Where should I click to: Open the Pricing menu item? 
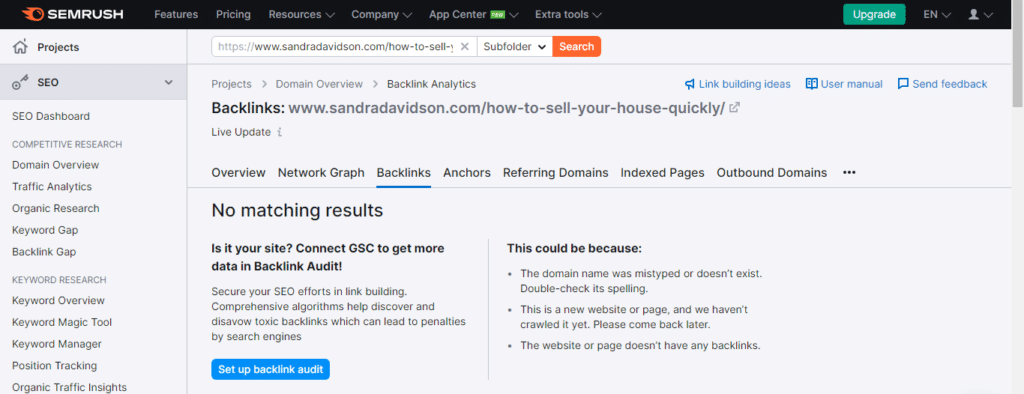click(233, 14)
